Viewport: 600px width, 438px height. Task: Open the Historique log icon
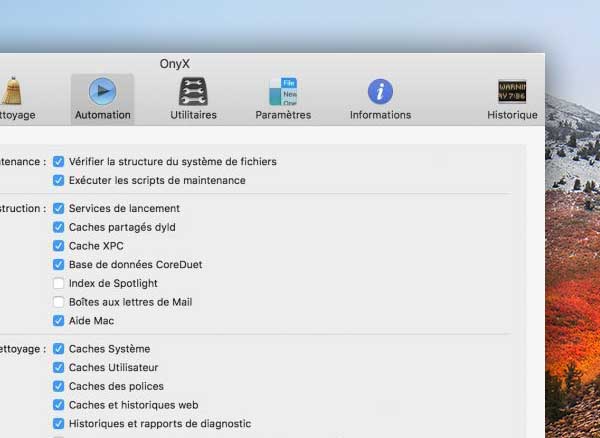512,91
